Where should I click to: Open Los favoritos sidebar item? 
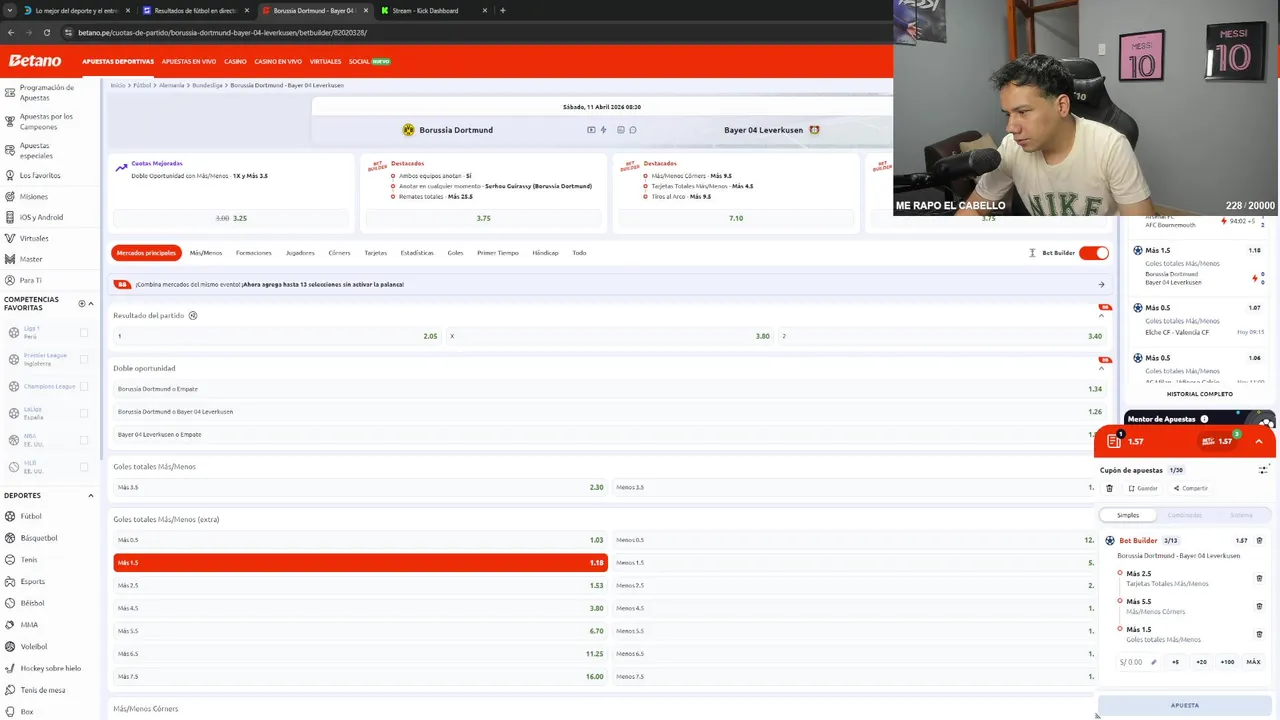39,175
